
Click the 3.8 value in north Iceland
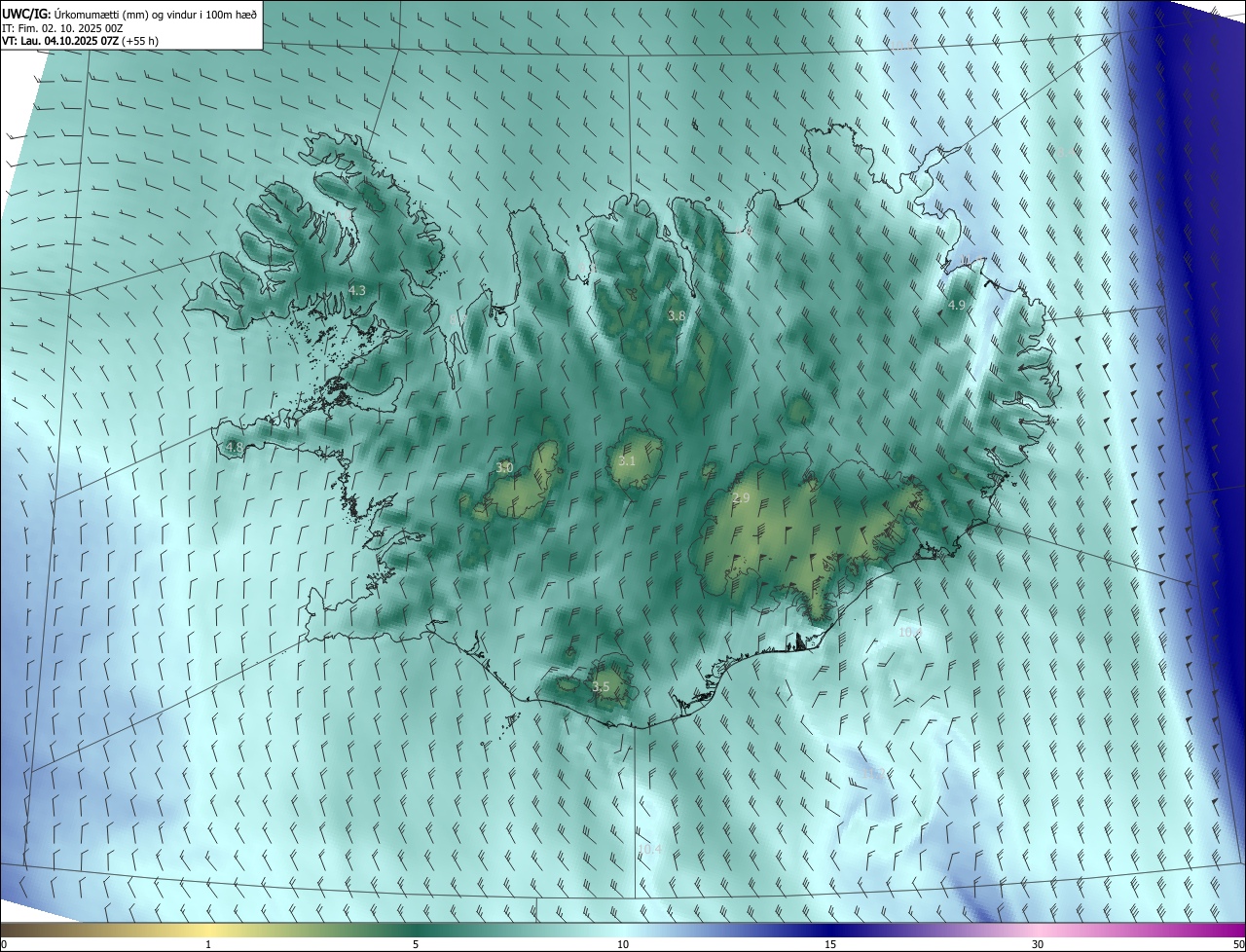677,316
